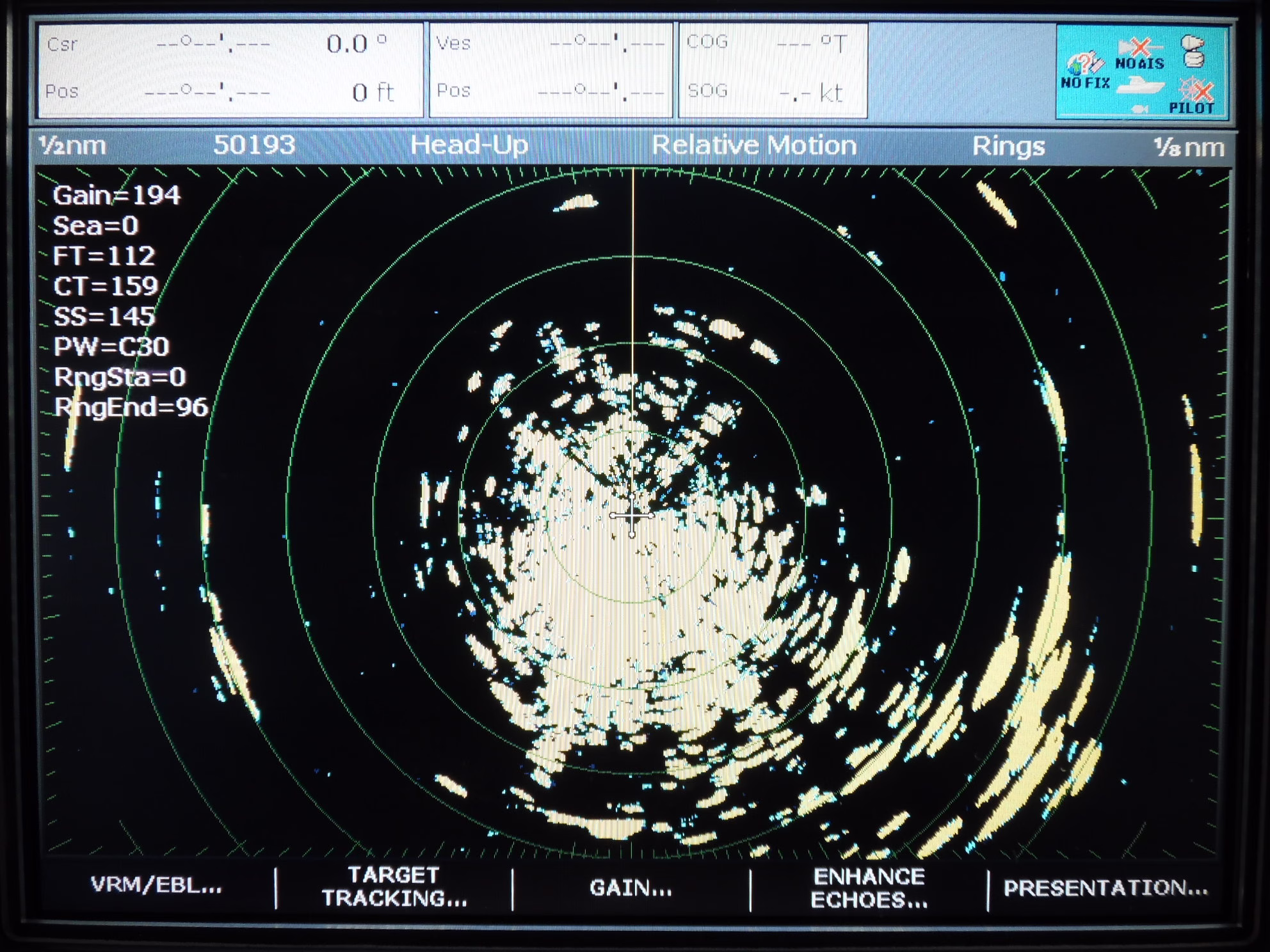Click the Csr label in data bar
The image size is (1270, 952).
62,44
